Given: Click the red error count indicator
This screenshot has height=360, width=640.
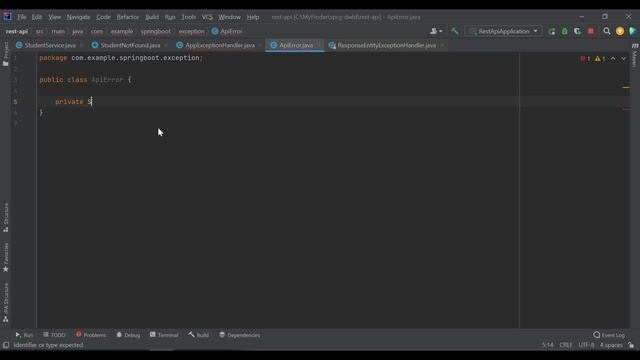Looking at the screenshot, I should coord(585,59).
